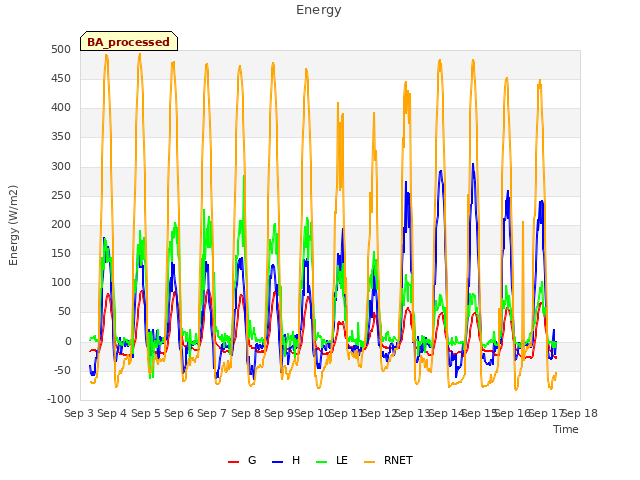
Task: Click the Sep 7 x-axis tick label
Action: 212,413
